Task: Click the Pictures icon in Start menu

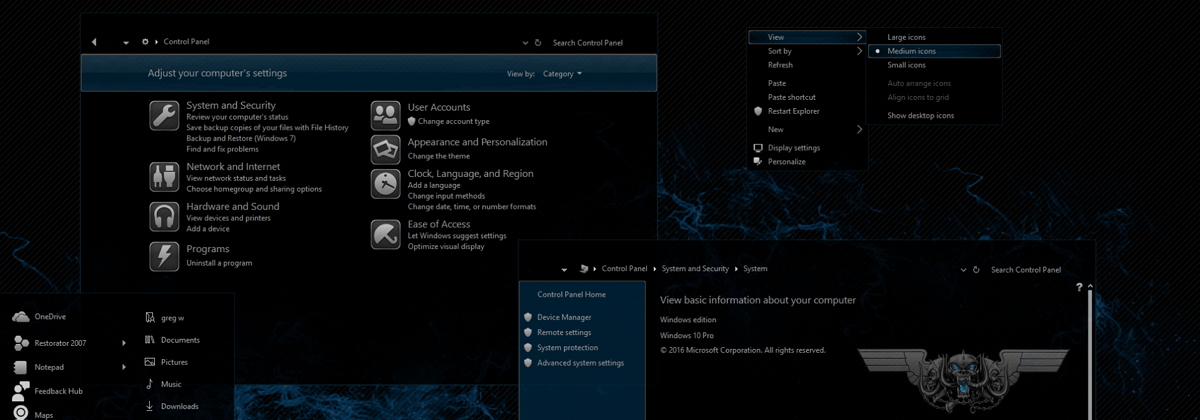Action: click(x=150, y=362)
